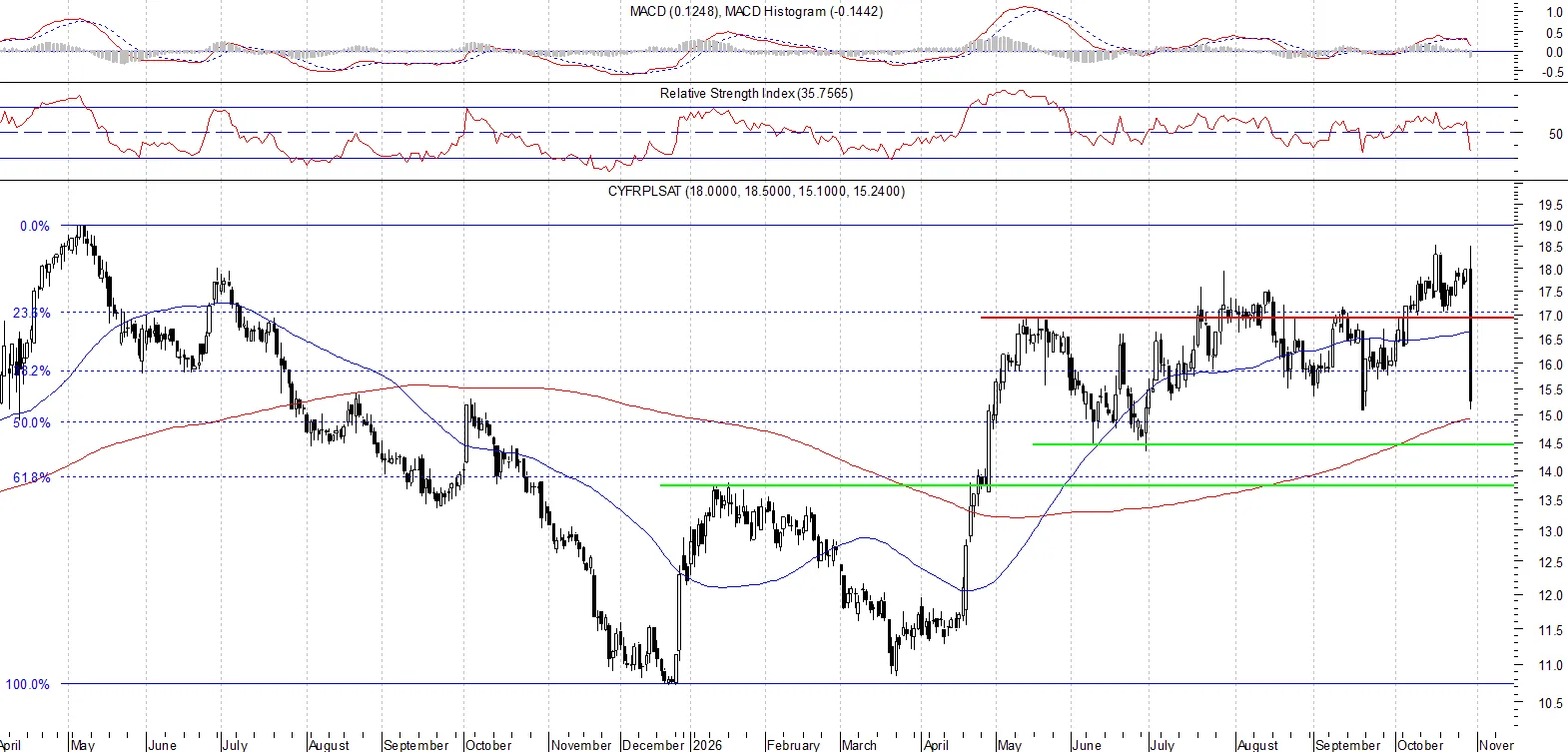Viewport: 1568px width, 752px height.
Task: Click the Relative Strength Index (35.7565) title
Action: [756, 93]
